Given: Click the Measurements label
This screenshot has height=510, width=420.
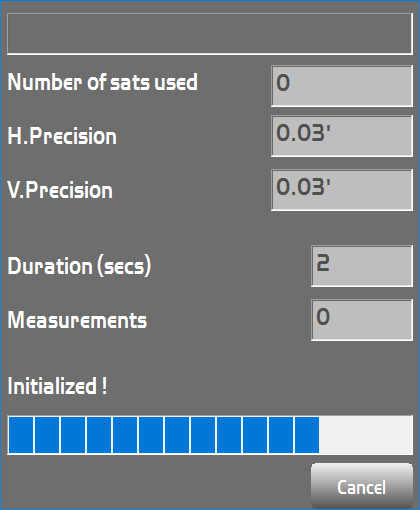Looking at the screenshot, I should coord(77,320).
